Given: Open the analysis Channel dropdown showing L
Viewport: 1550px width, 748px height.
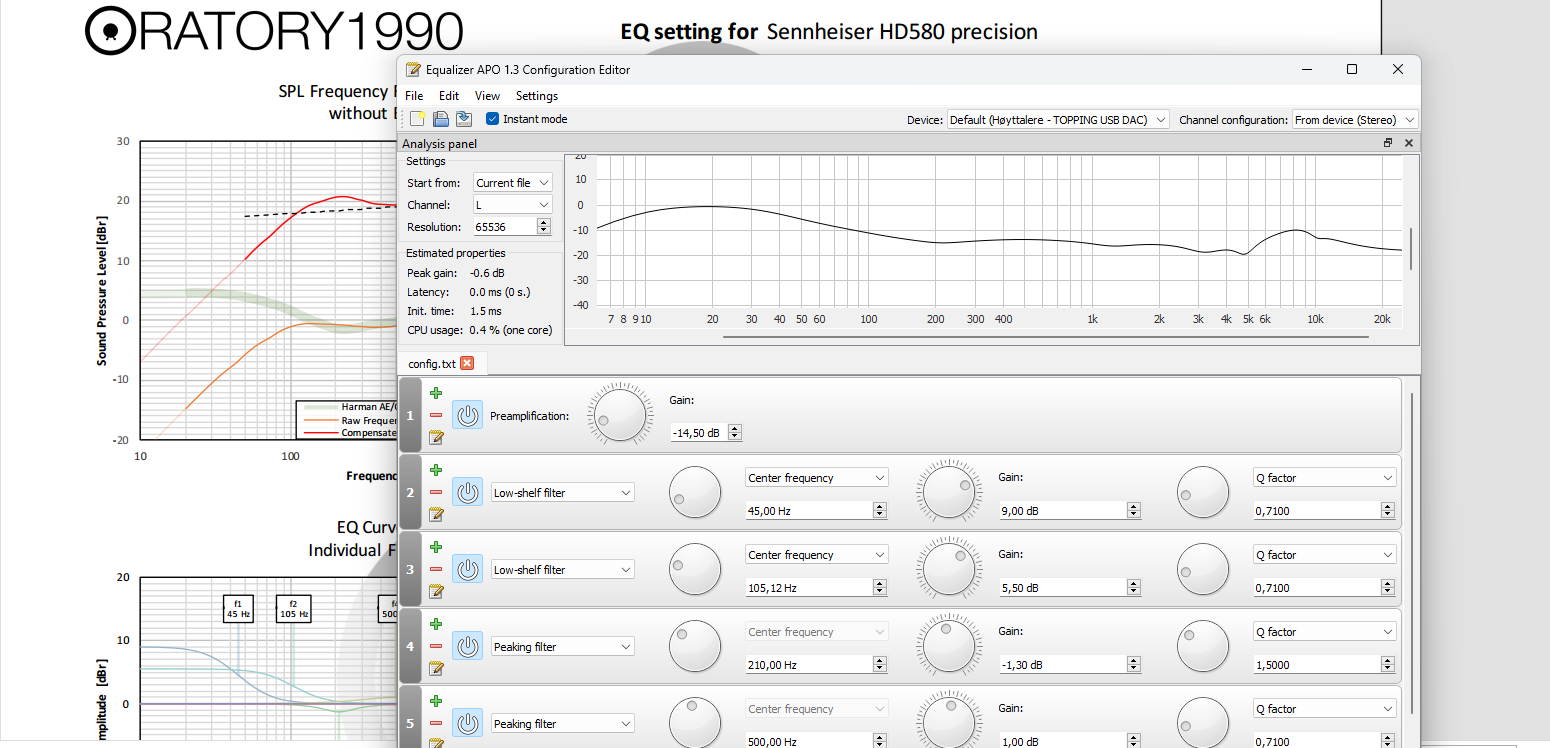Looking at the screenshot, I should click(x=513, y=205).
